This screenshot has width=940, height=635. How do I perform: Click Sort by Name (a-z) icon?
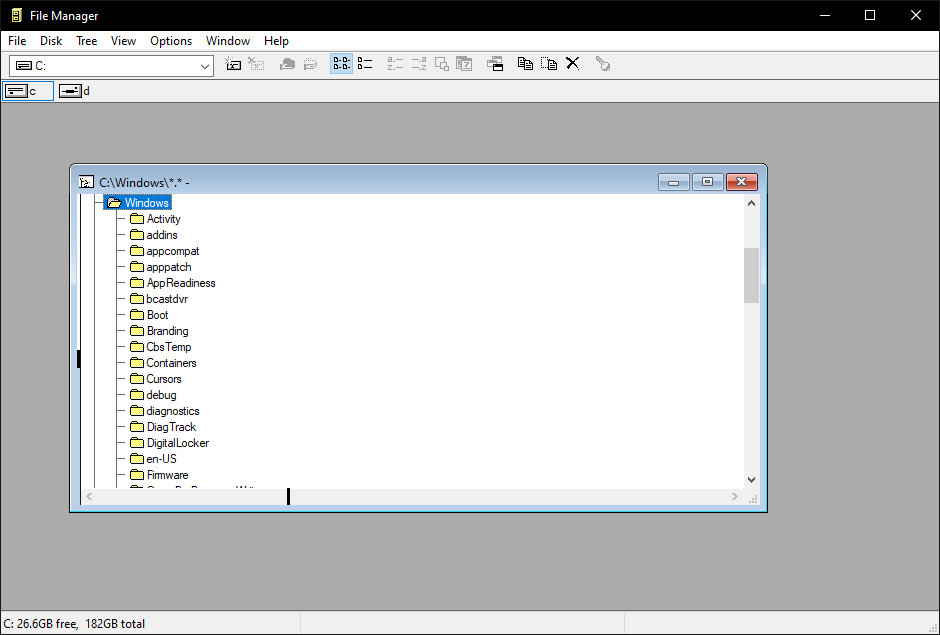(395, 64)
